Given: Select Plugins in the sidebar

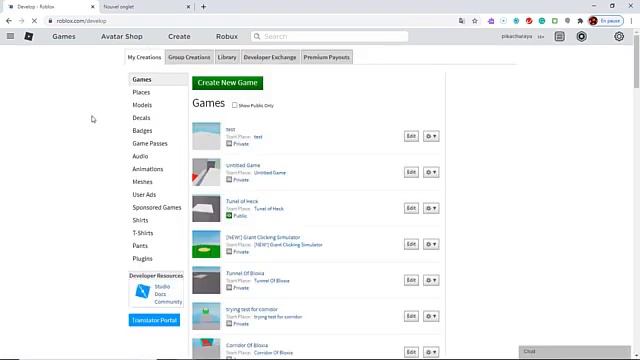Looking at the screenshot, I should (142, 259).
